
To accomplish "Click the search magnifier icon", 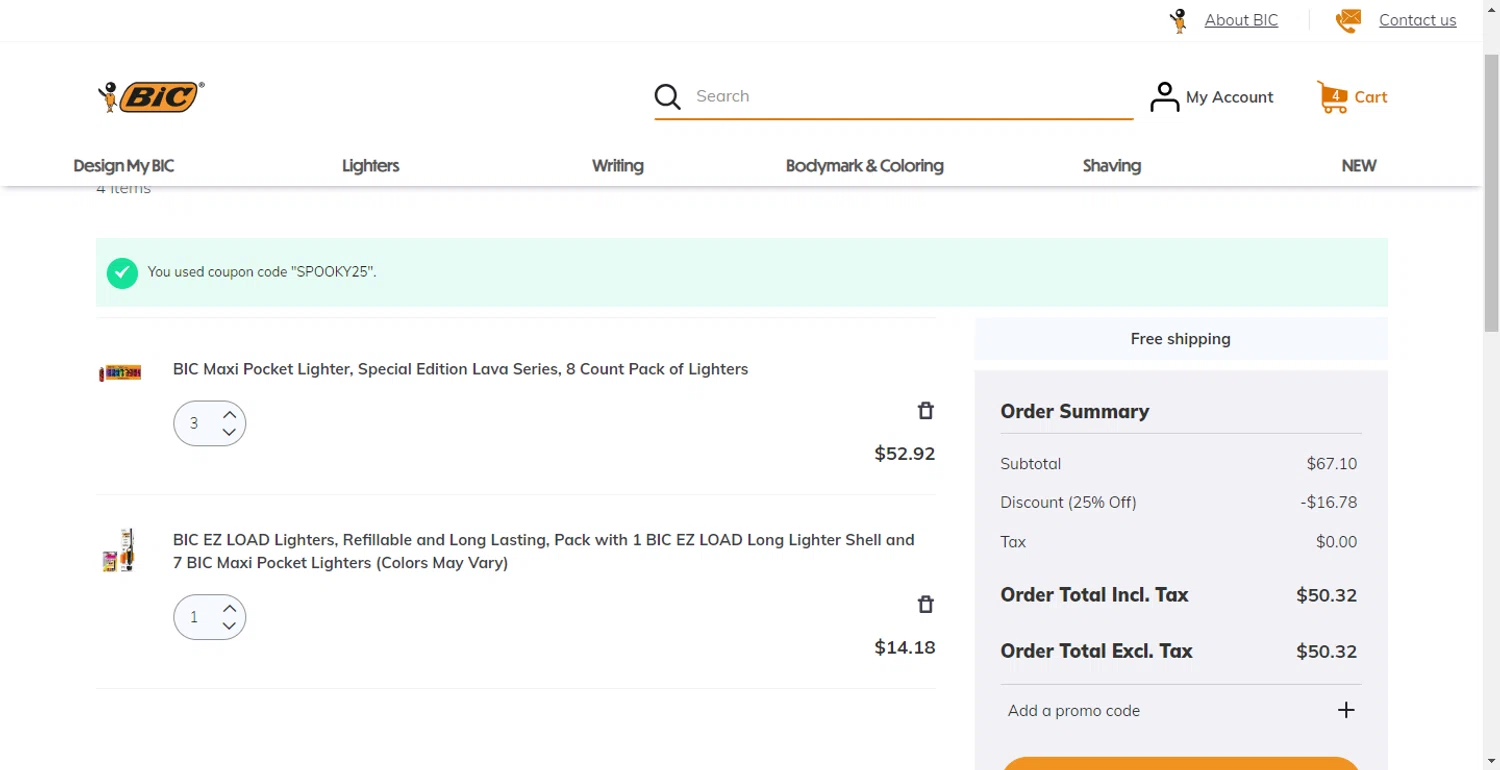I will point(667,97).
